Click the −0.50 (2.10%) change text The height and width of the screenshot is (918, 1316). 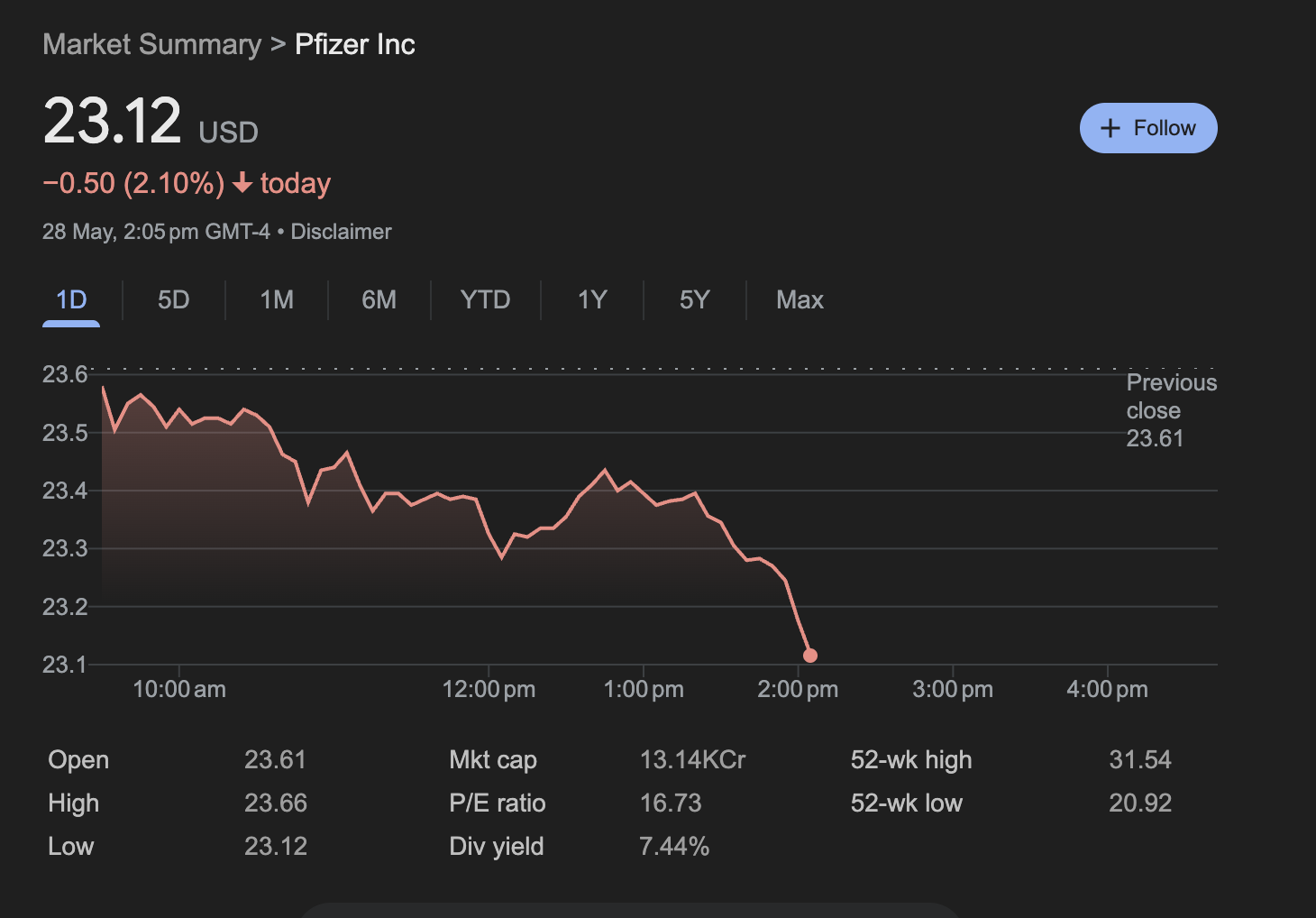[133, 183]
